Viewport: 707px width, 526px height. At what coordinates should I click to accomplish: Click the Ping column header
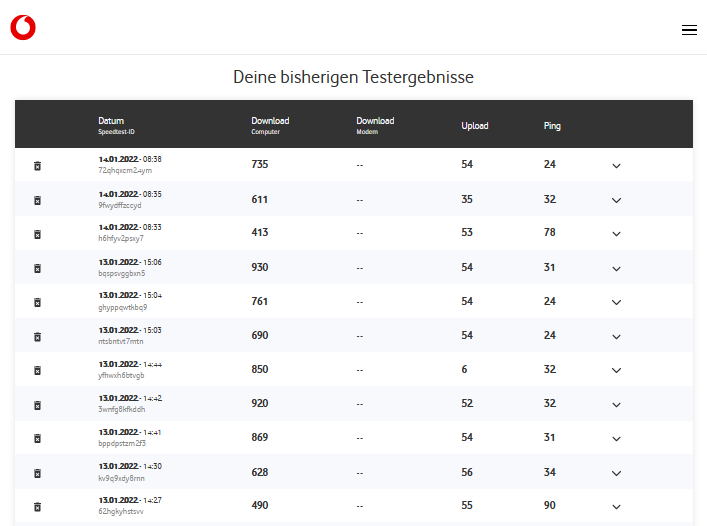pyautogui.click(x=552, y=126)
